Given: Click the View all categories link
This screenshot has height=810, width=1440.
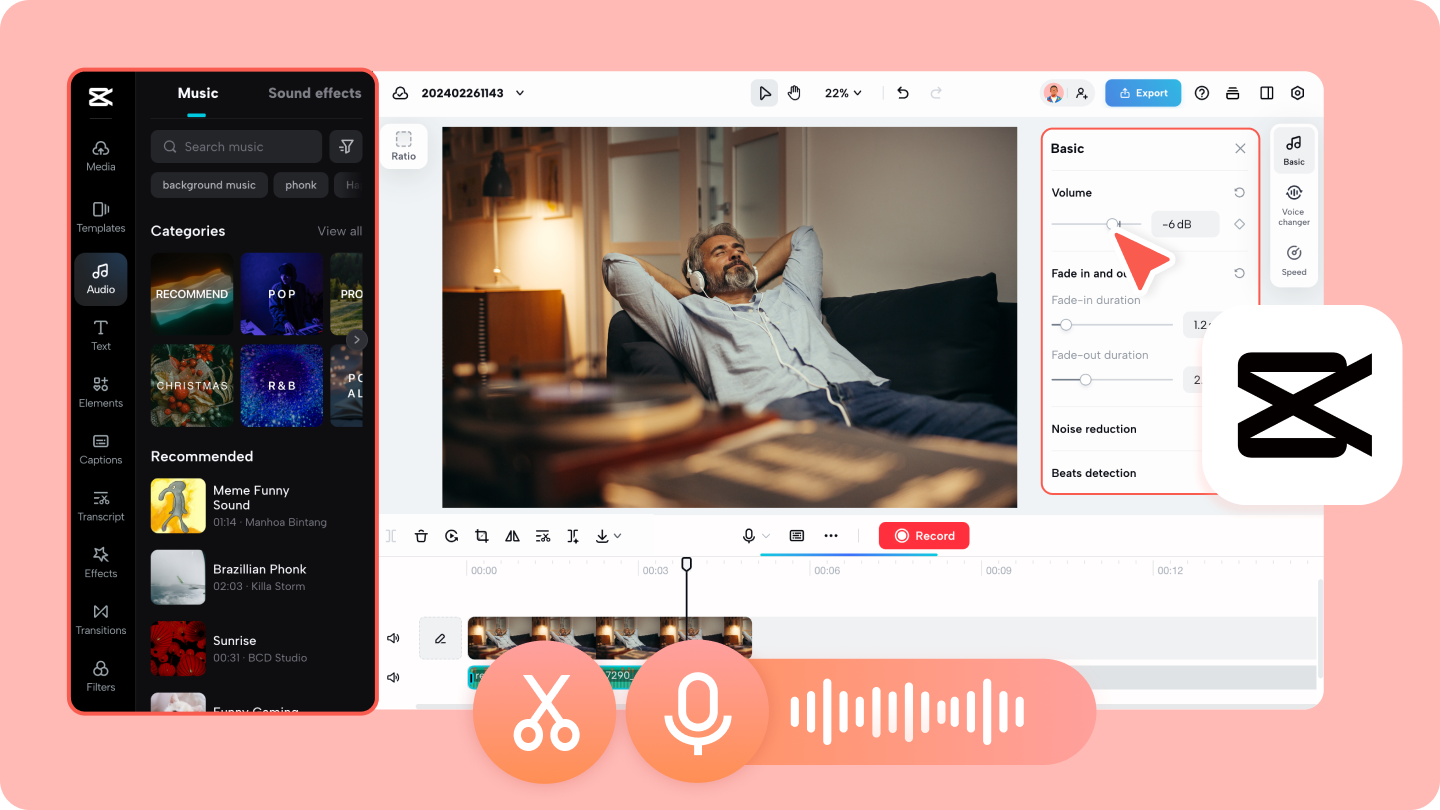Looking at the screenshot, I should 340,231.
